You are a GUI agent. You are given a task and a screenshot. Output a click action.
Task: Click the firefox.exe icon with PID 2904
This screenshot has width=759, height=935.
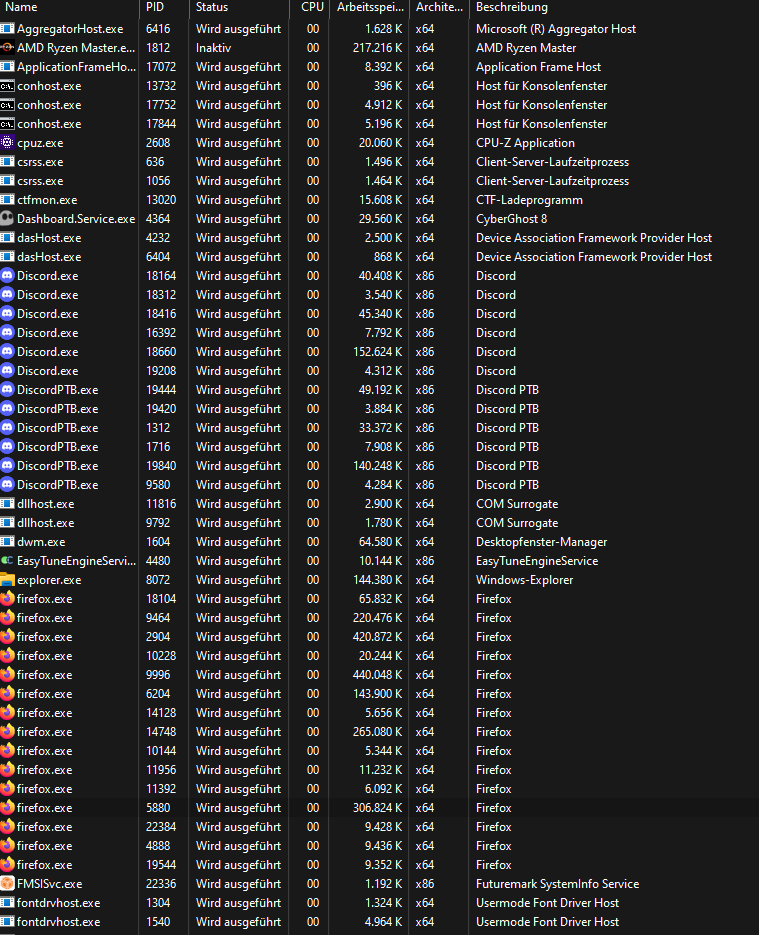pyautogui.click(x=7, y=637)
